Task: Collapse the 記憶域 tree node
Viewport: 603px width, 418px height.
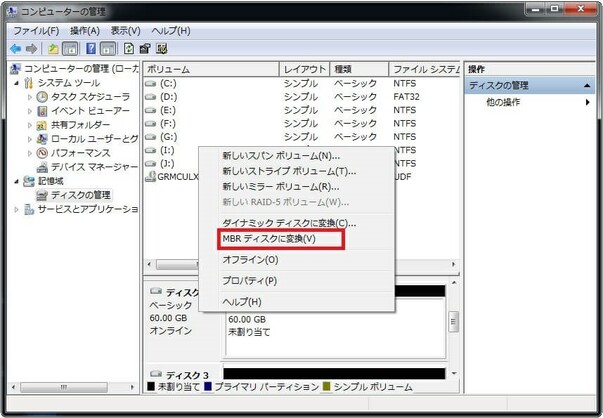Action: click(17, 181)
